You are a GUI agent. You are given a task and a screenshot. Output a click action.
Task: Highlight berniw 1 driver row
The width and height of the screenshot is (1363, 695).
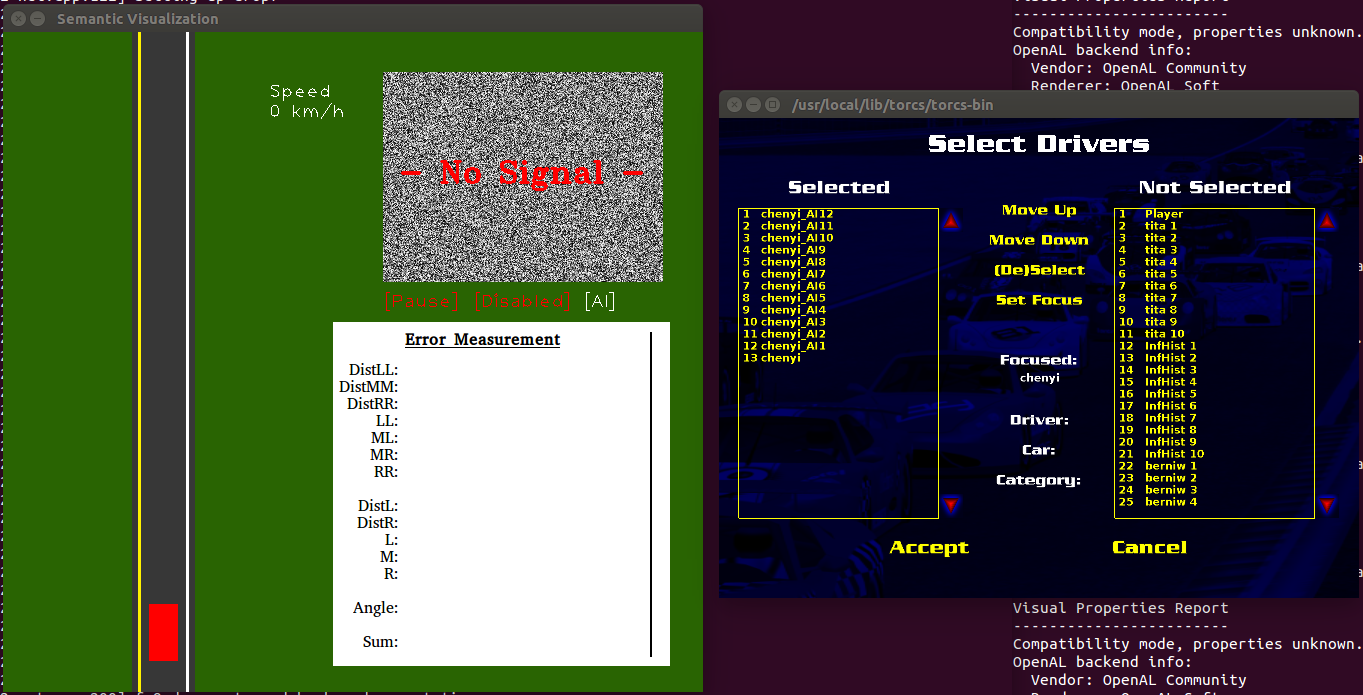click(x=1214, y=466)
